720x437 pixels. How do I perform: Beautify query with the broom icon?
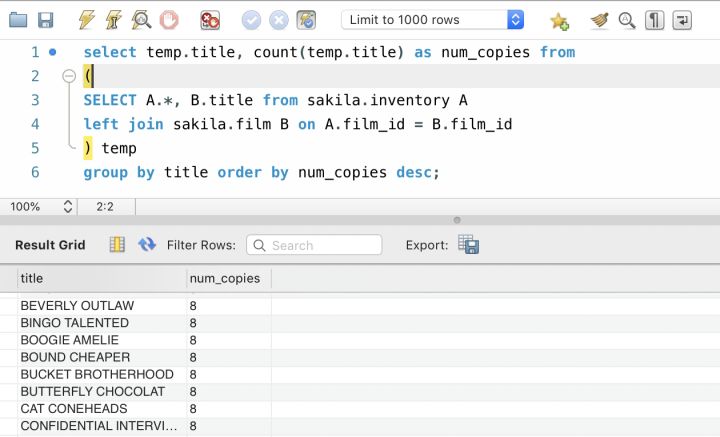click(599, 20)
